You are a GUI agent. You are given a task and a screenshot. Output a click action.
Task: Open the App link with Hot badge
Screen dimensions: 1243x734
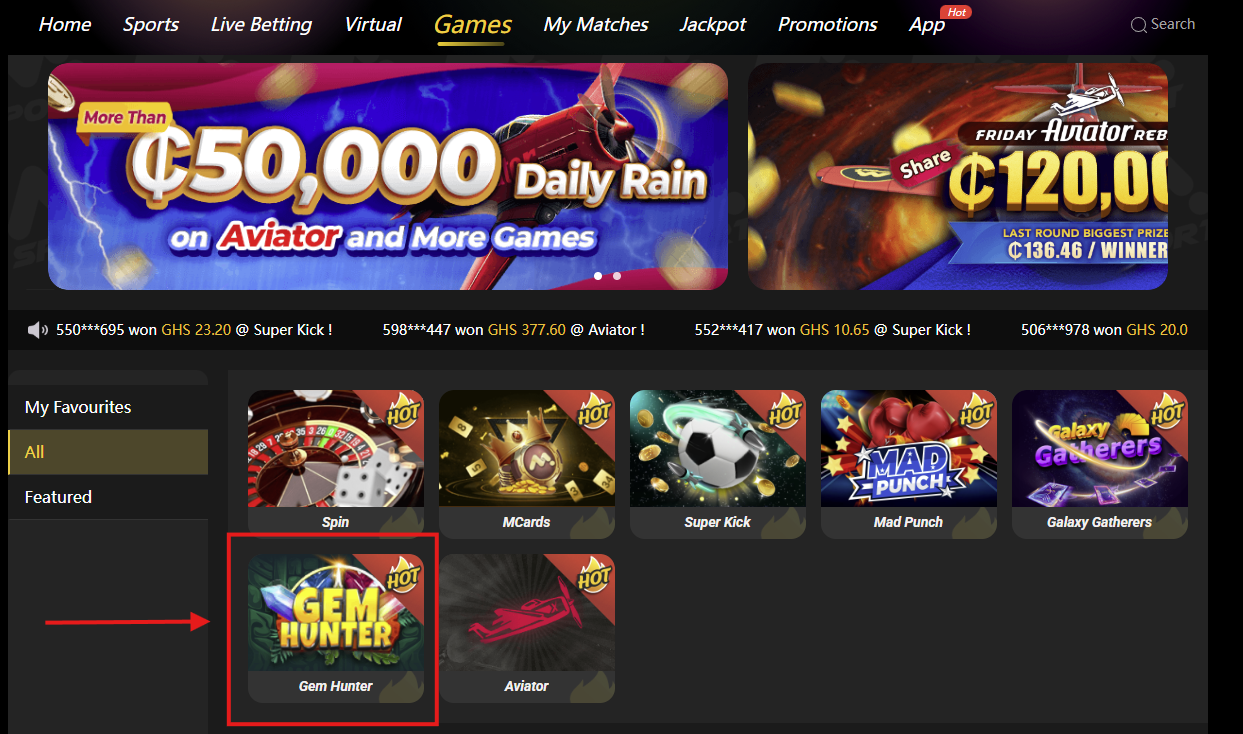click(928, 25)
